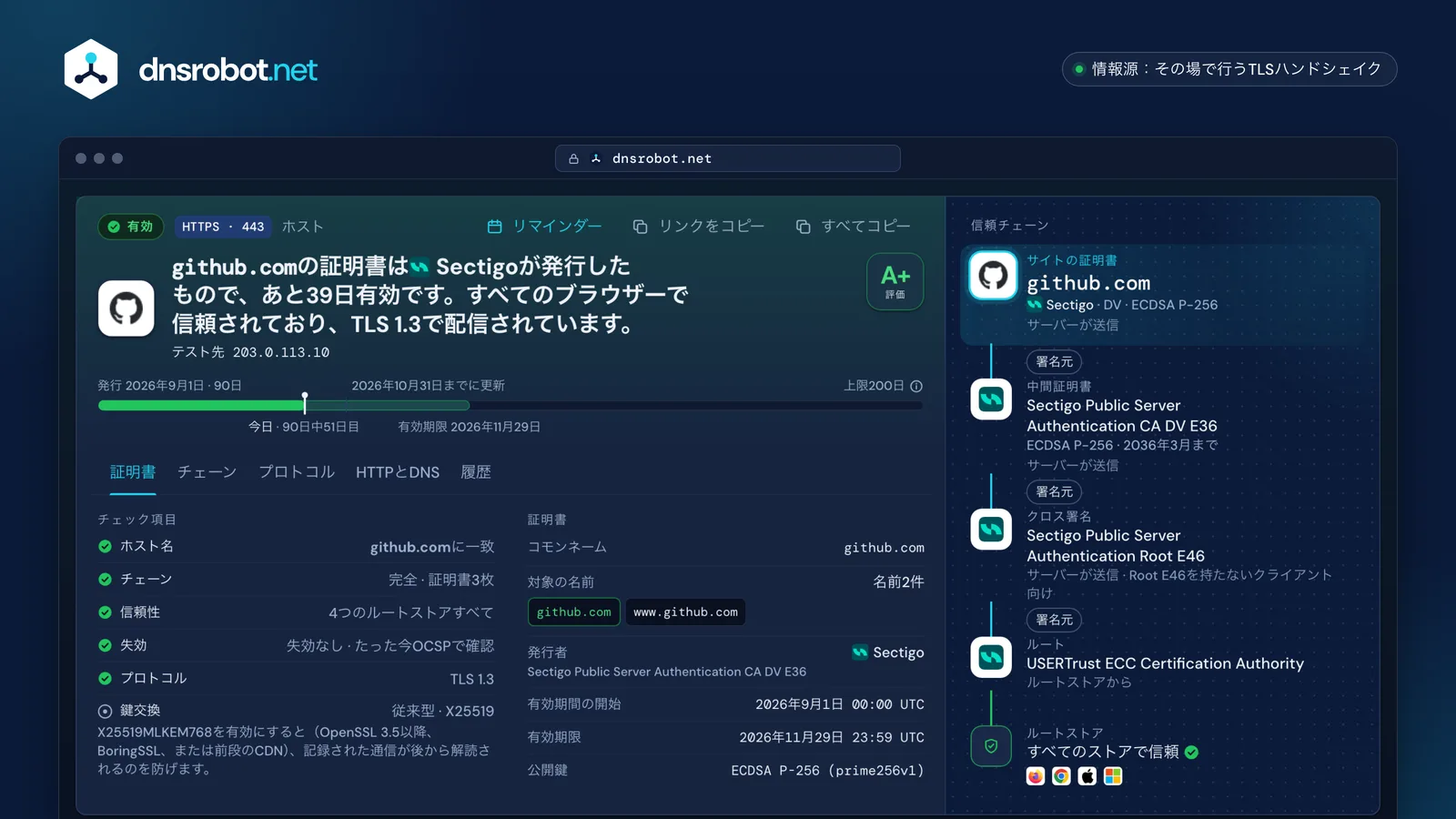Click the green check beside ホスト名
This screenshot has height=819, width=1456.
pos(106,547)
